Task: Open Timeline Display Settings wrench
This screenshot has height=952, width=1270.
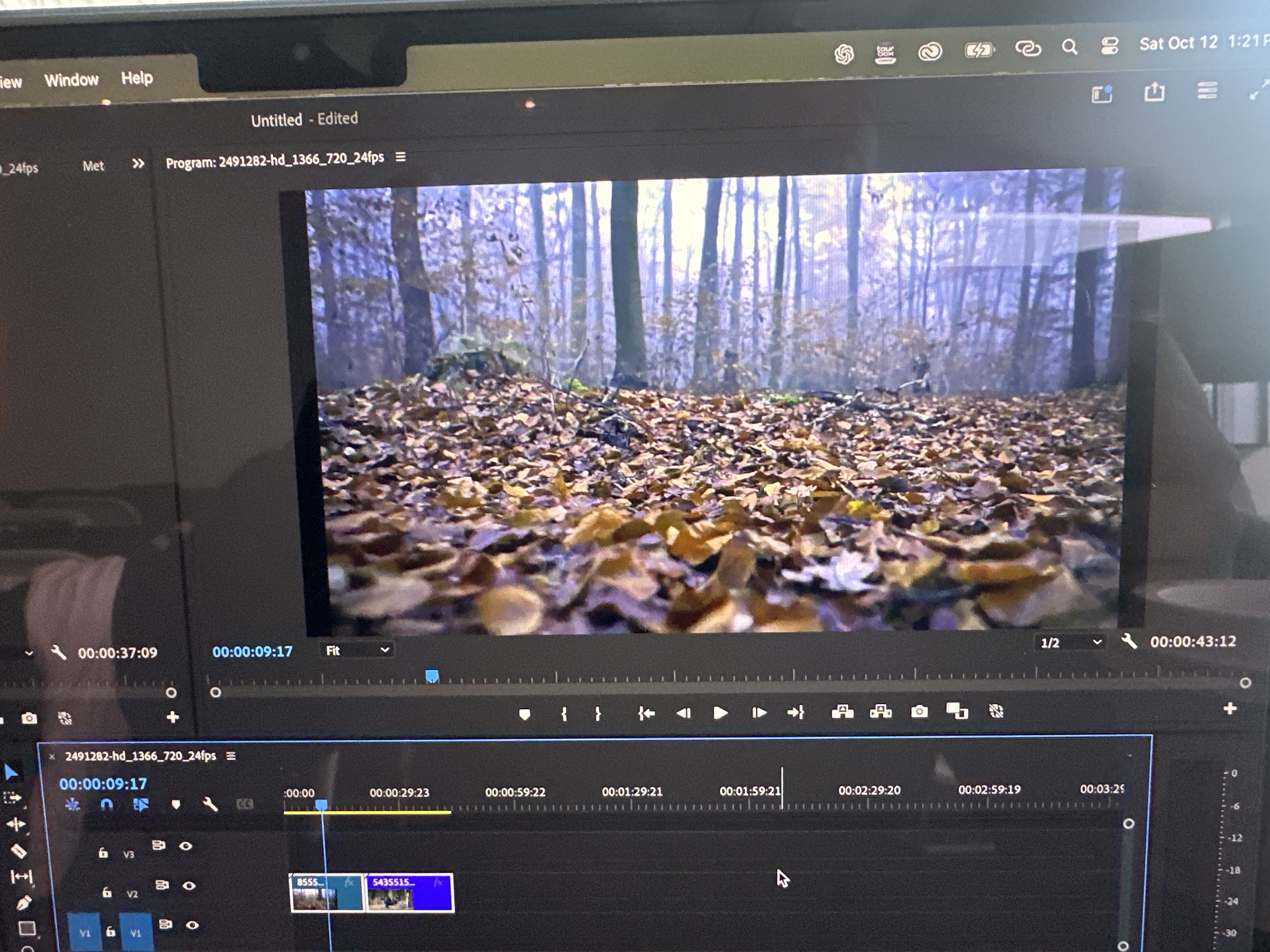Action: point(210,805)
